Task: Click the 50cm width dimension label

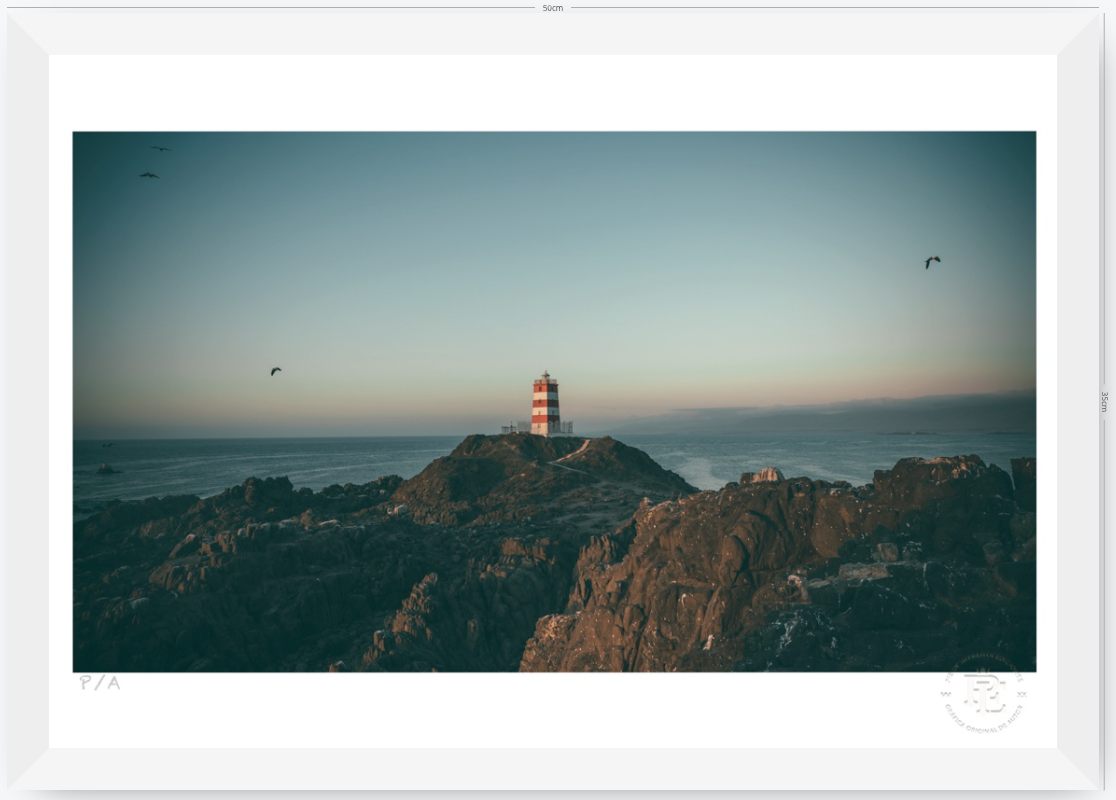Action: (x=552, y=8)
